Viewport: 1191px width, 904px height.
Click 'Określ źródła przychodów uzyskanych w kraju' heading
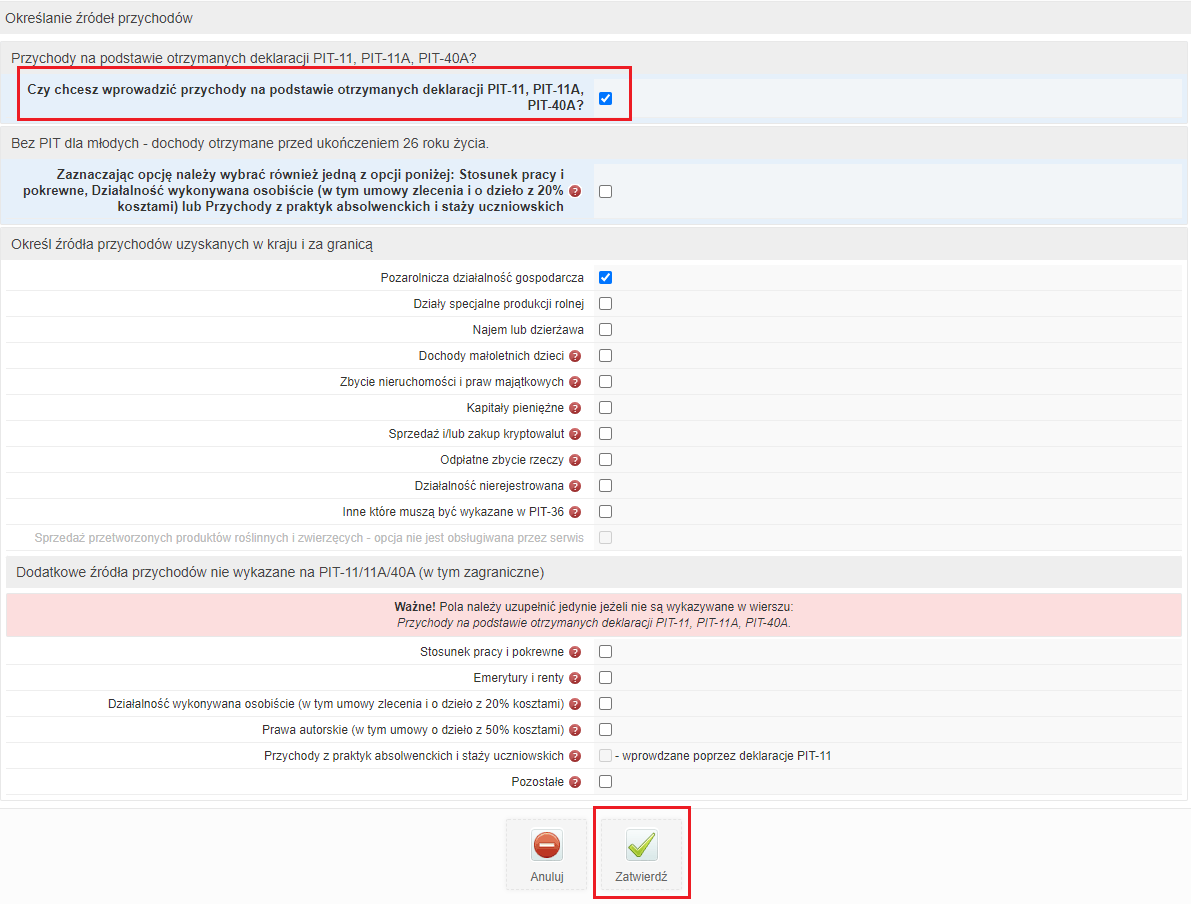coord(192,245)
